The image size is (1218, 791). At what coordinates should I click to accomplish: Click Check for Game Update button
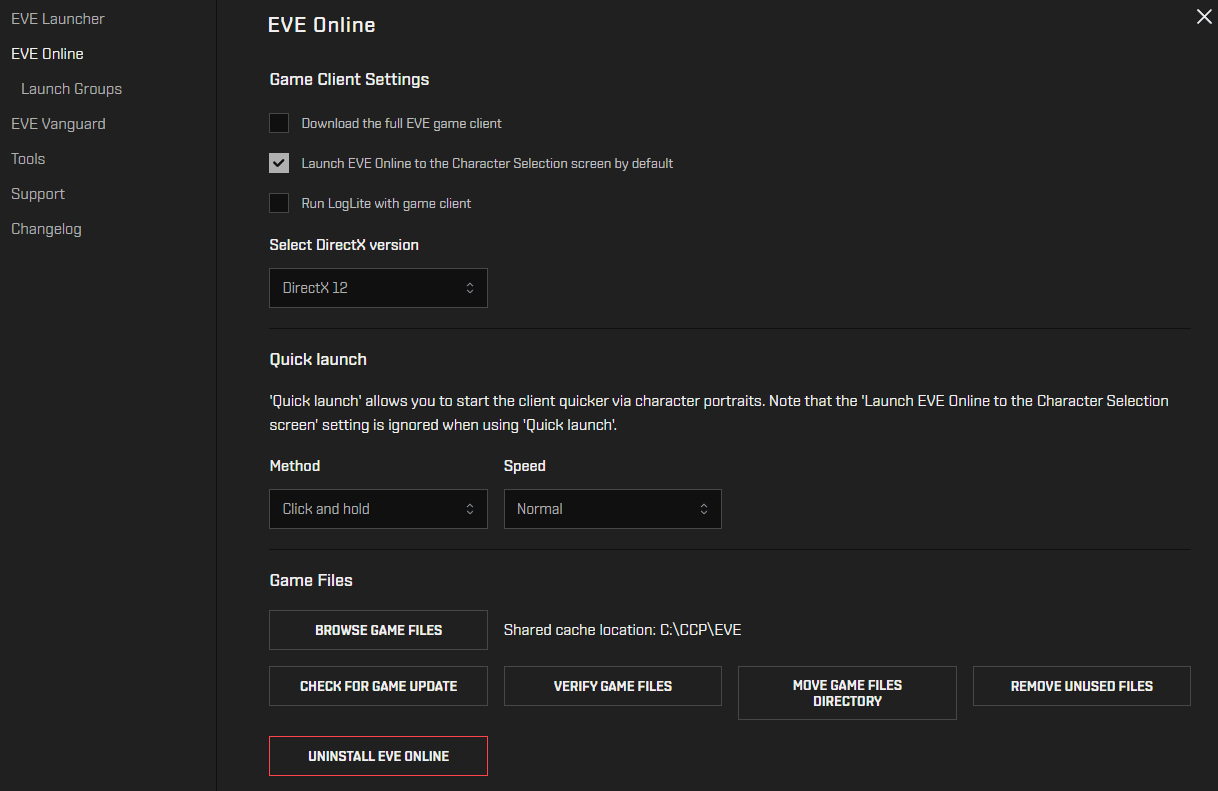pos(378,686)
